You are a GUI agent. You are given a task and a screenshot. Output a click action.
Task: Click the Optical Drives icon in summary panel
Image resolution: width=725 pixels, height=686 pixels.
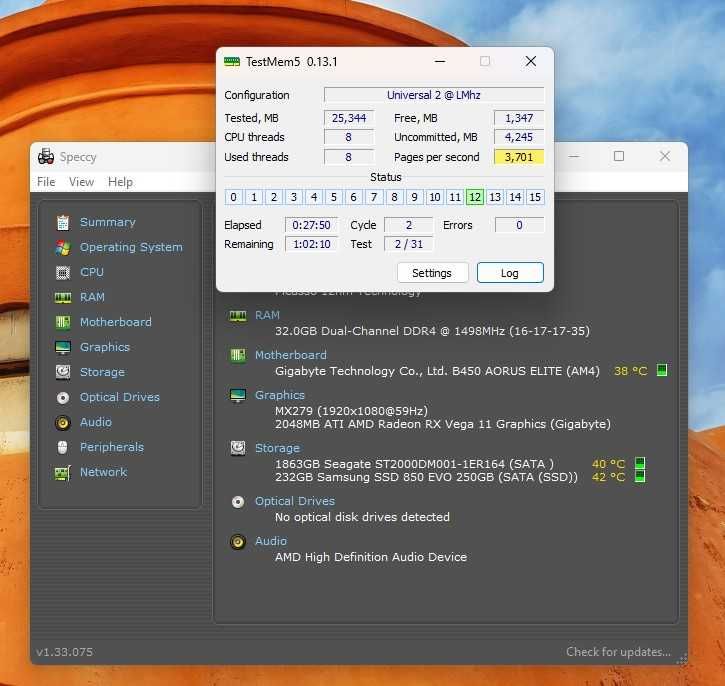point(238,502)
